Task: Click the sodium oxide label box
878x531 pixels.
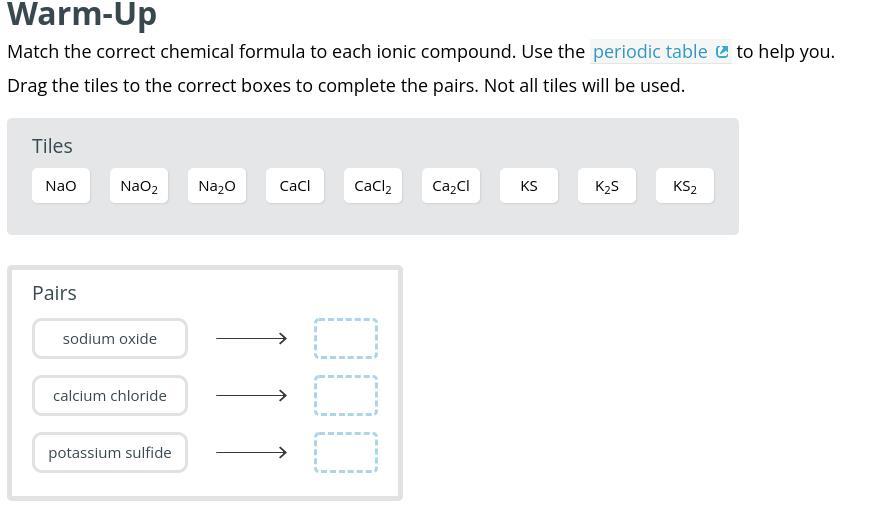Action: (110, 339)
